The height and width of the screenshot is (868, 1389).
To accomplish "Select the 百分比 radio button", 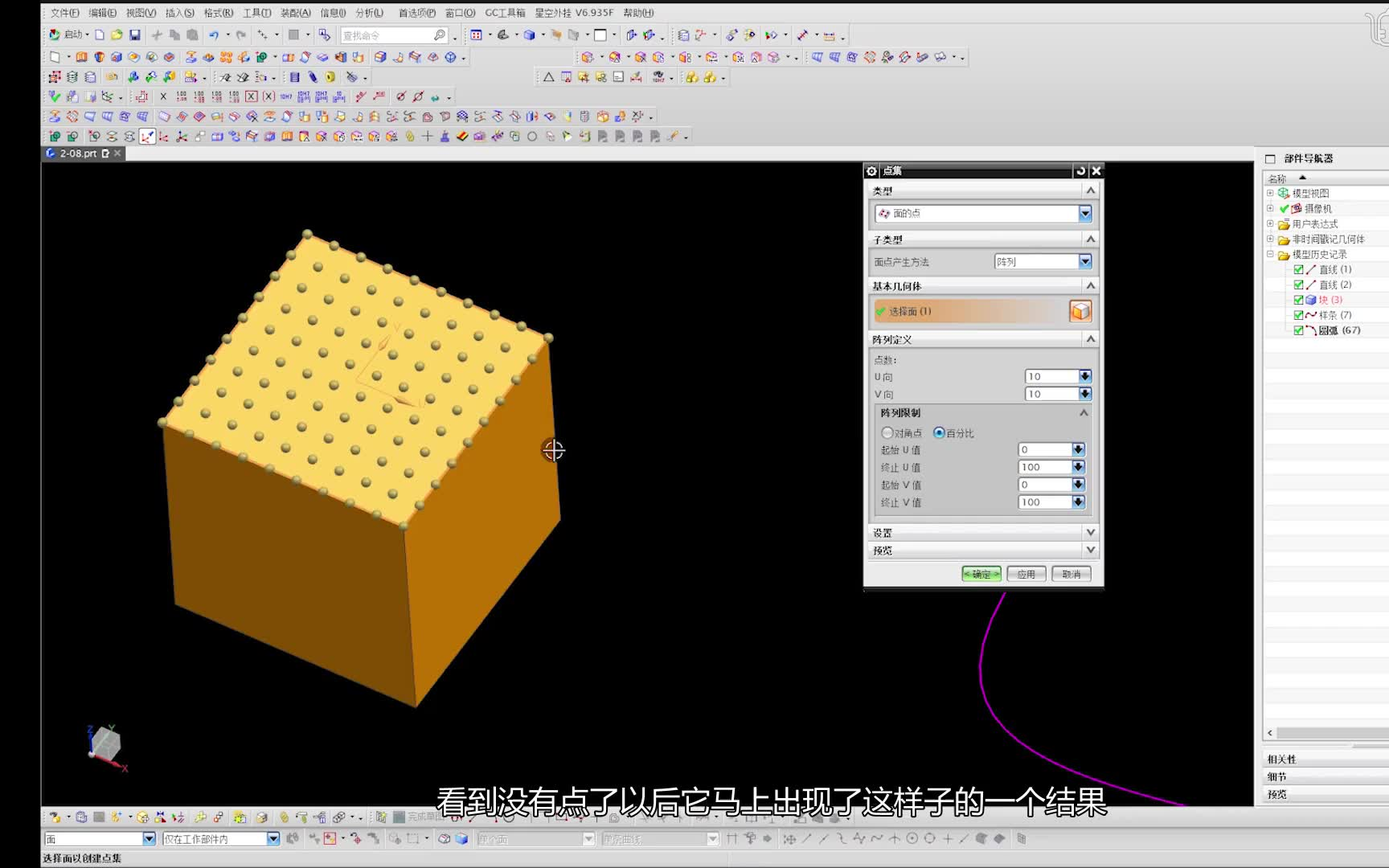I will coord(939,433).
